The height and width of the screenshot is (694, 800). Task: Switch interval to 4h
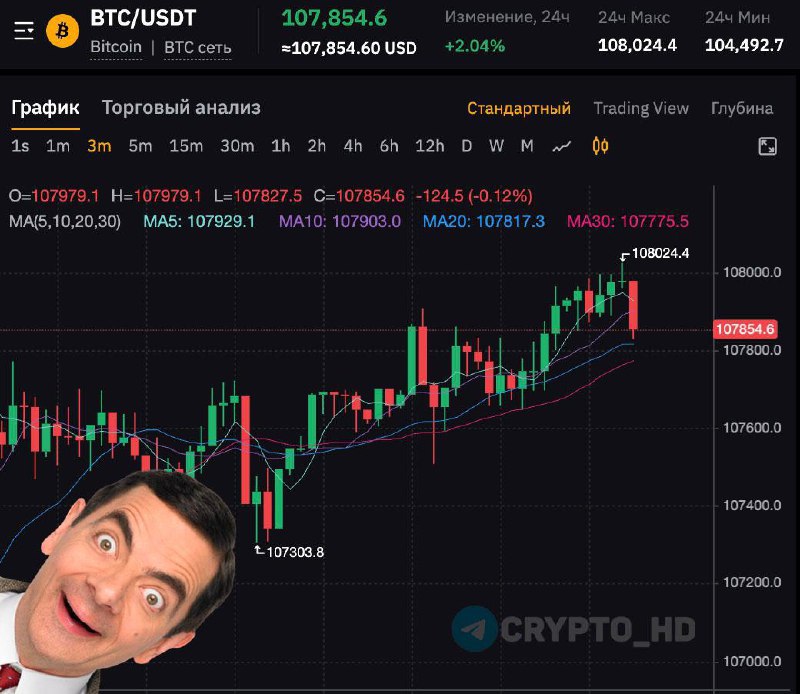[353, 146]
